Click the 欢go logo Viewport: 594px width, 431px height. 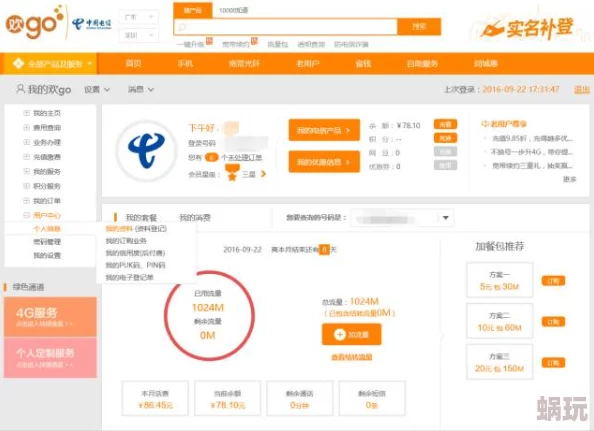[34, 22]
